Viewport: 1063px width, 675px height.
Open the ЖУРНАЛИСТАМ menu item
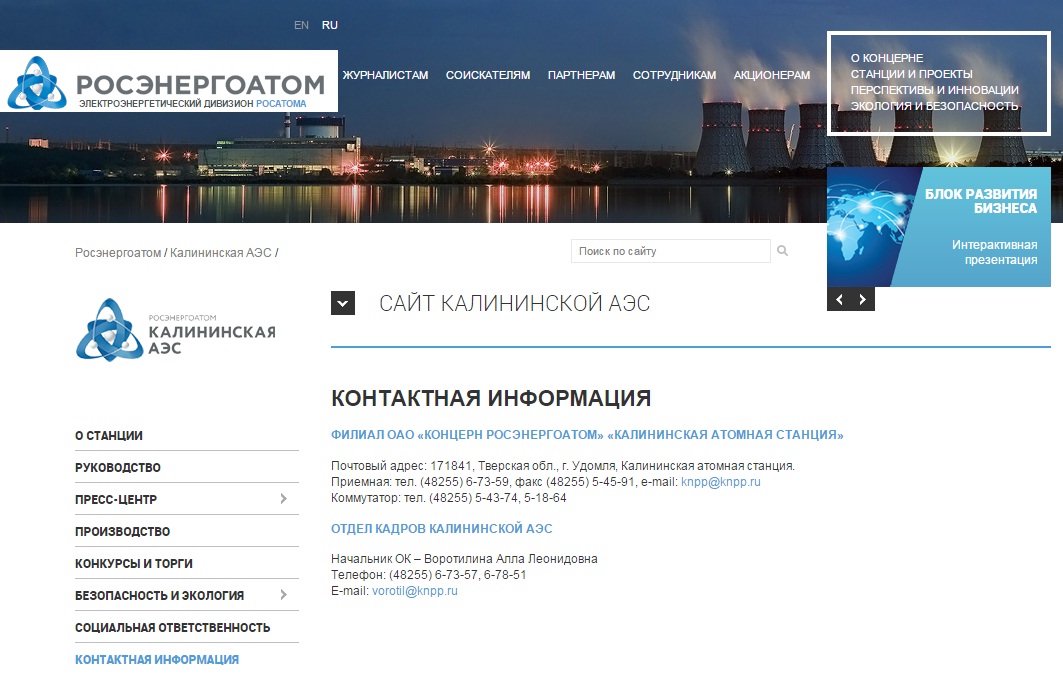(385, 75)
